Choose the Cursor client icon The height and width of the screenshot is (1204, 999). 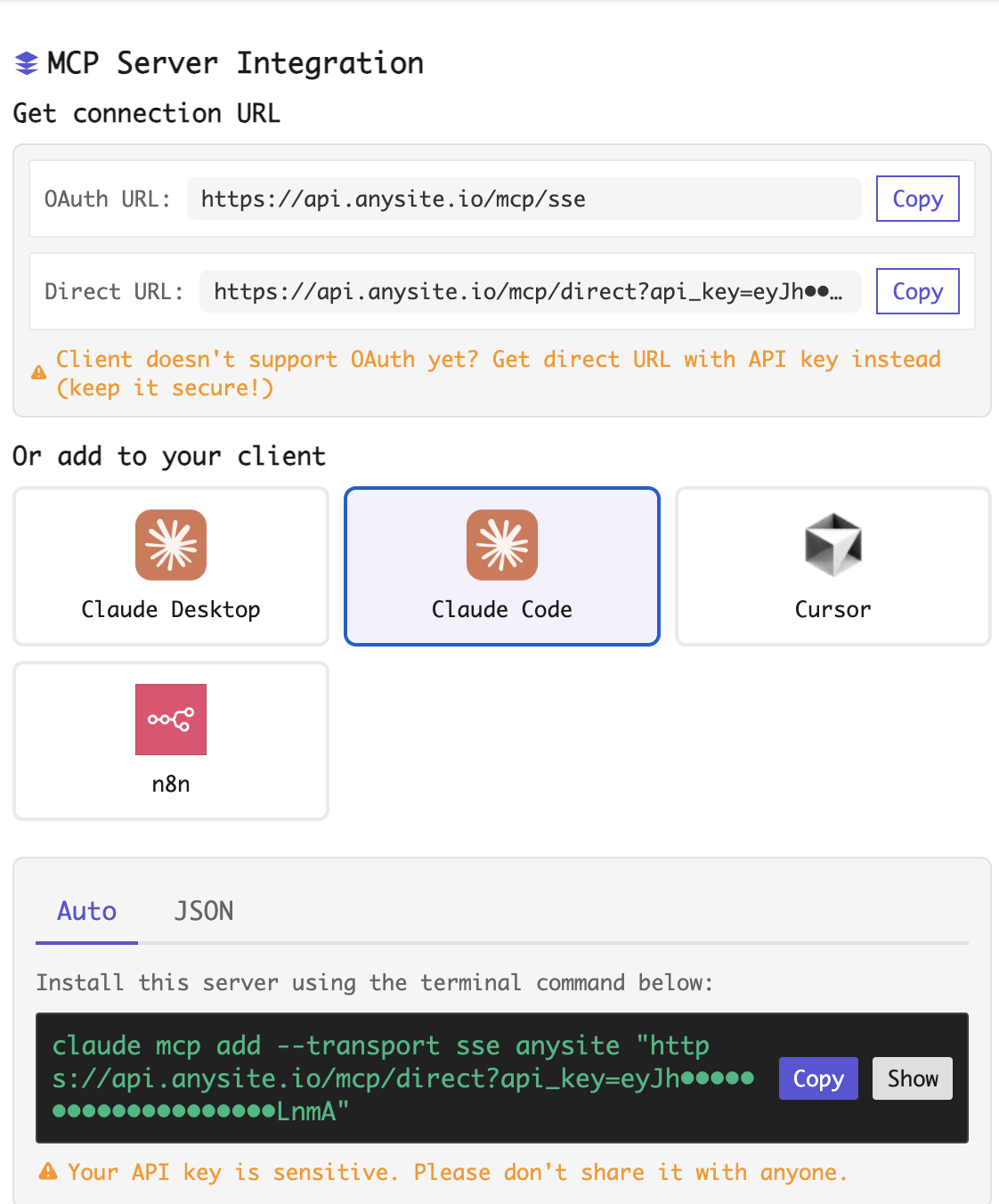coord(832,545)
